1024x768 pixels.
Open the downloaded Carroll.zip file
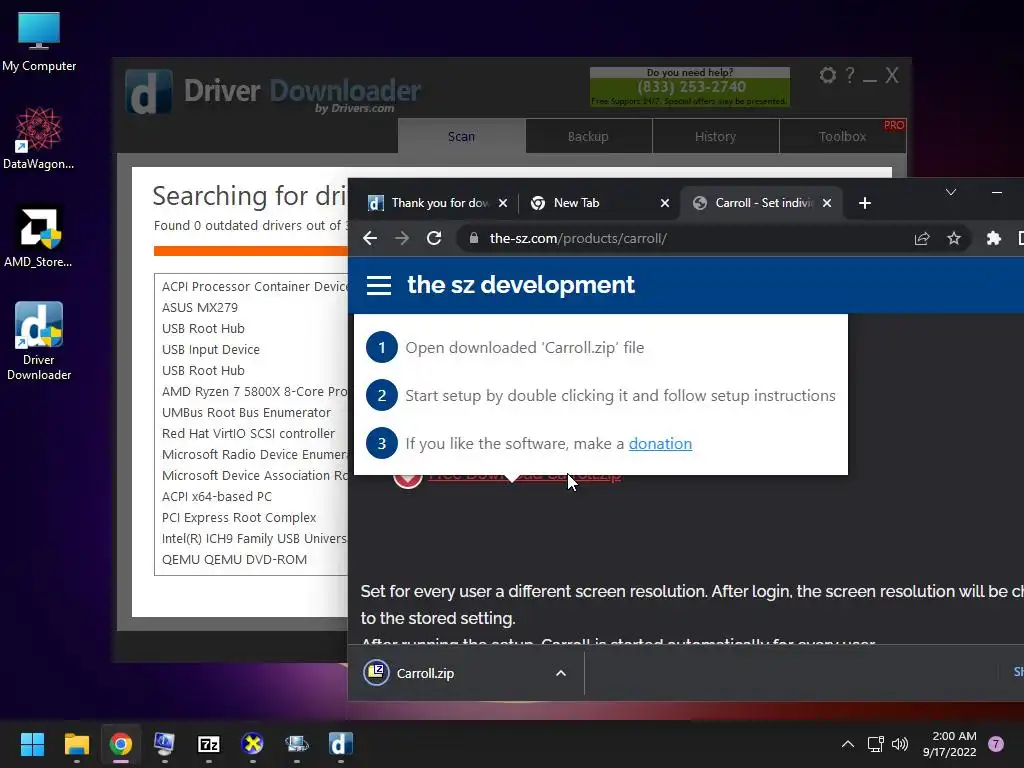pos(425,673)
